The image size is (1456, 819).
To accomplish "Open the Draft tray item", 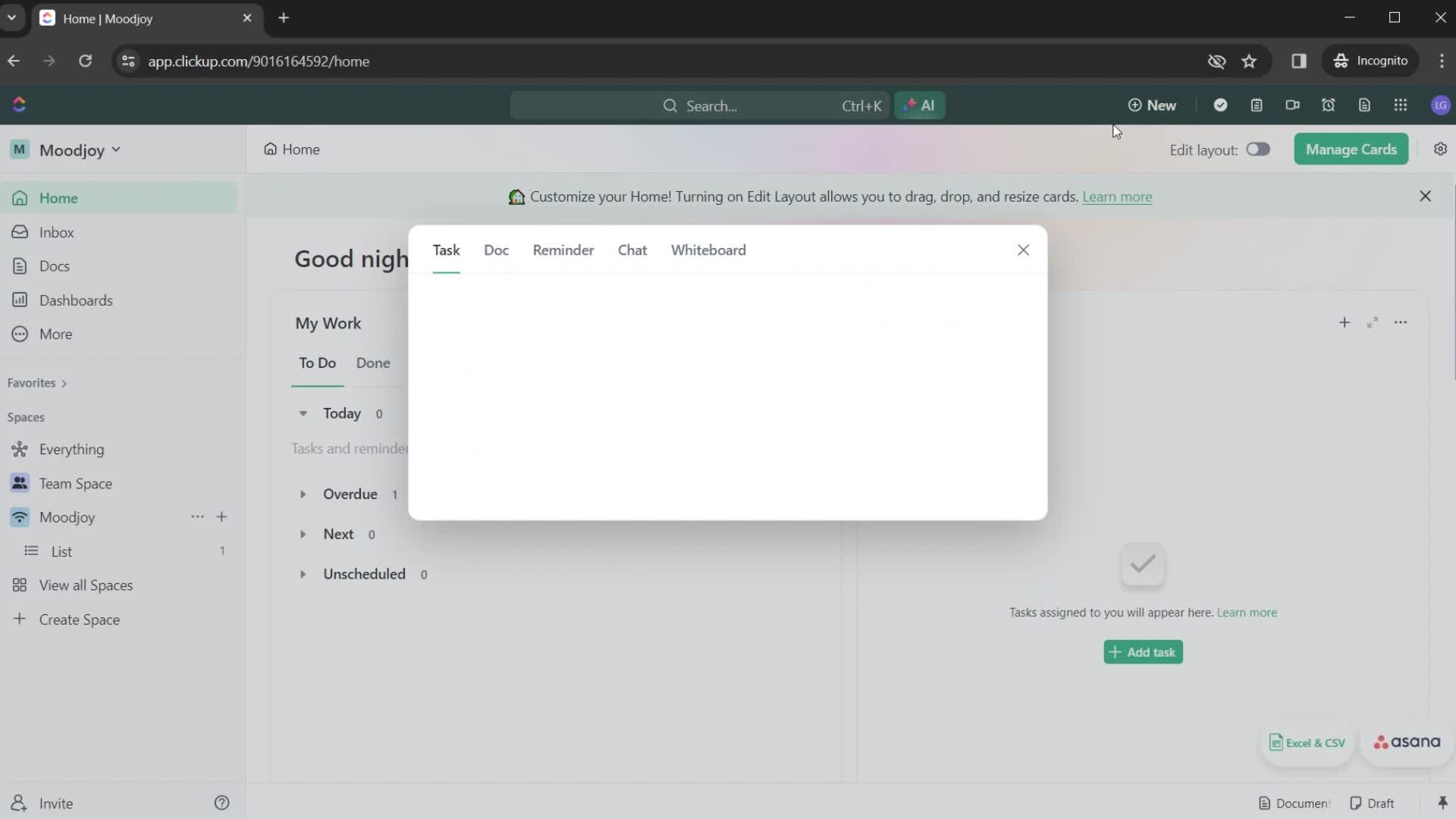I will (x=1372, y=803).
